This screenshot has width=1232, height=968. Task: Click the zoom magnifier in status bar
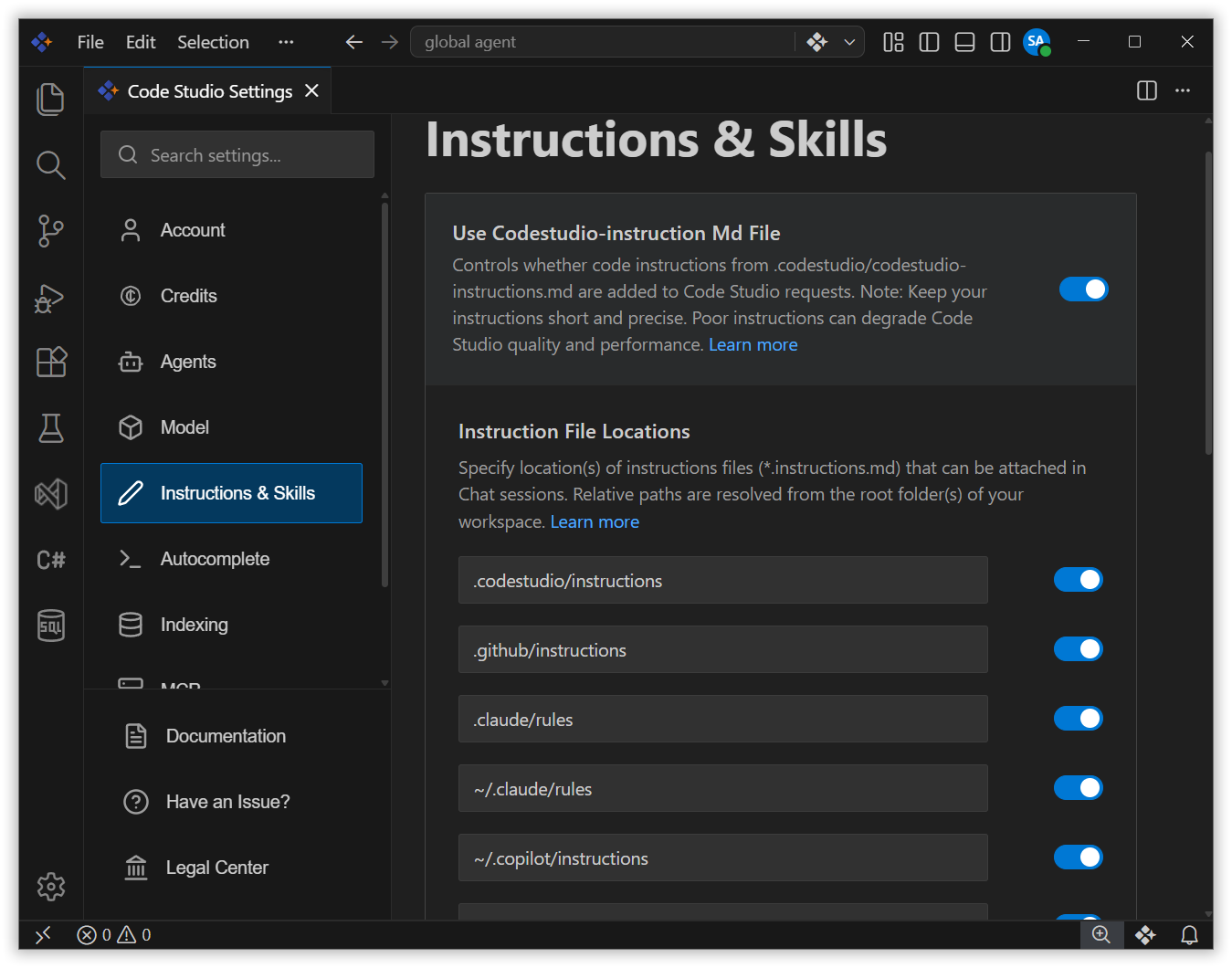tap(1101, 934)
